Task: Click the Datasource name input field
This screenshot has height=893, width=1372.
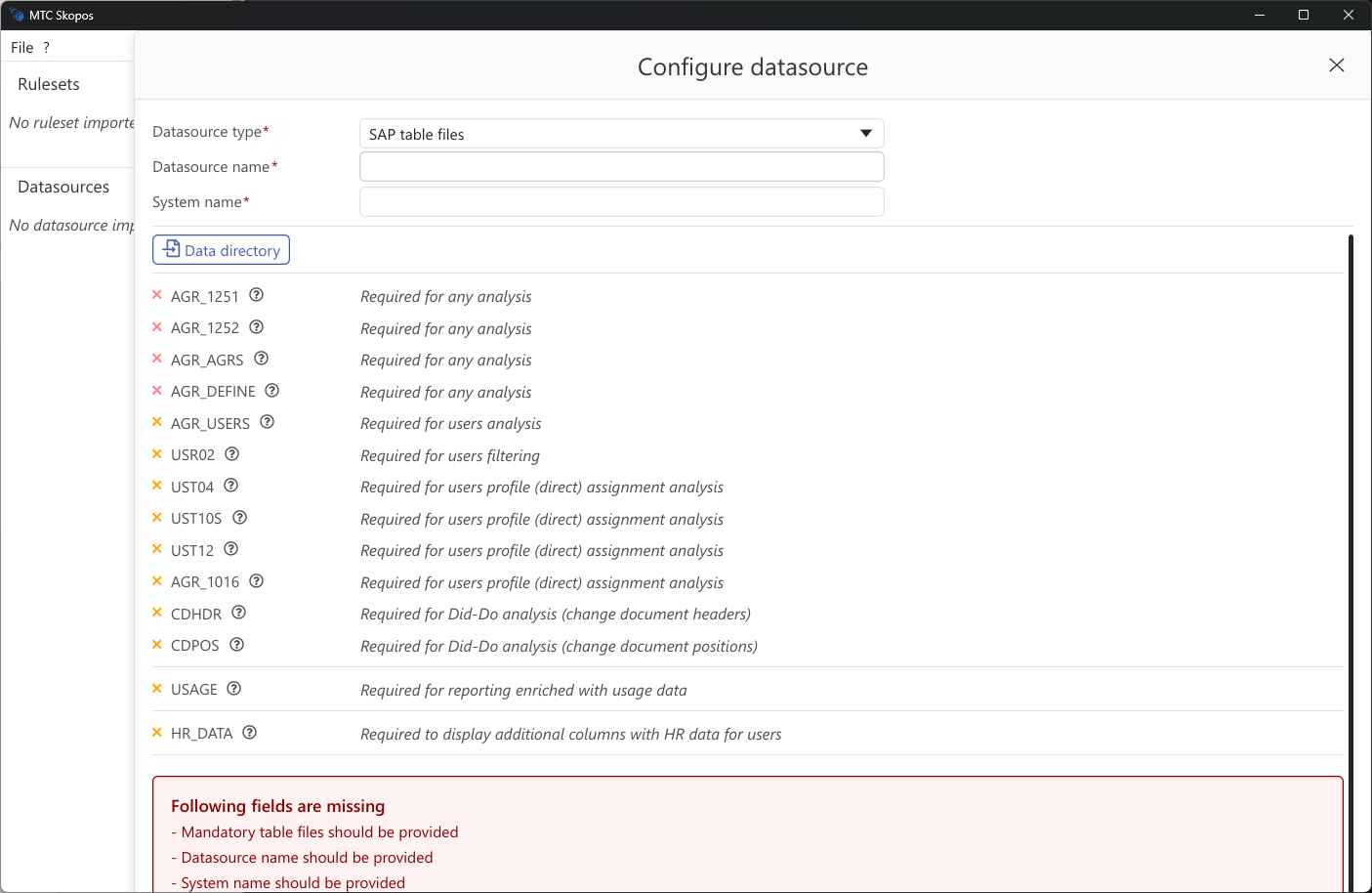Action: 621,166
